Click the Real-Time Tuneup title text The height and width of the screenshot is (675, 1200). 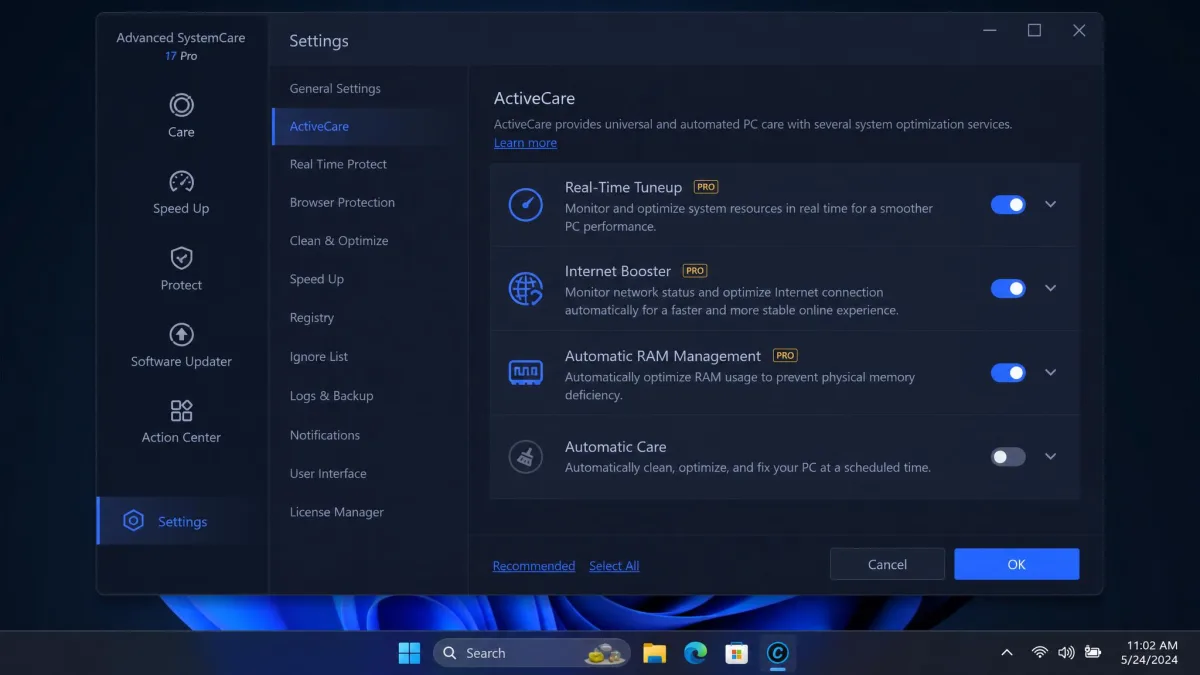(623, 187)
